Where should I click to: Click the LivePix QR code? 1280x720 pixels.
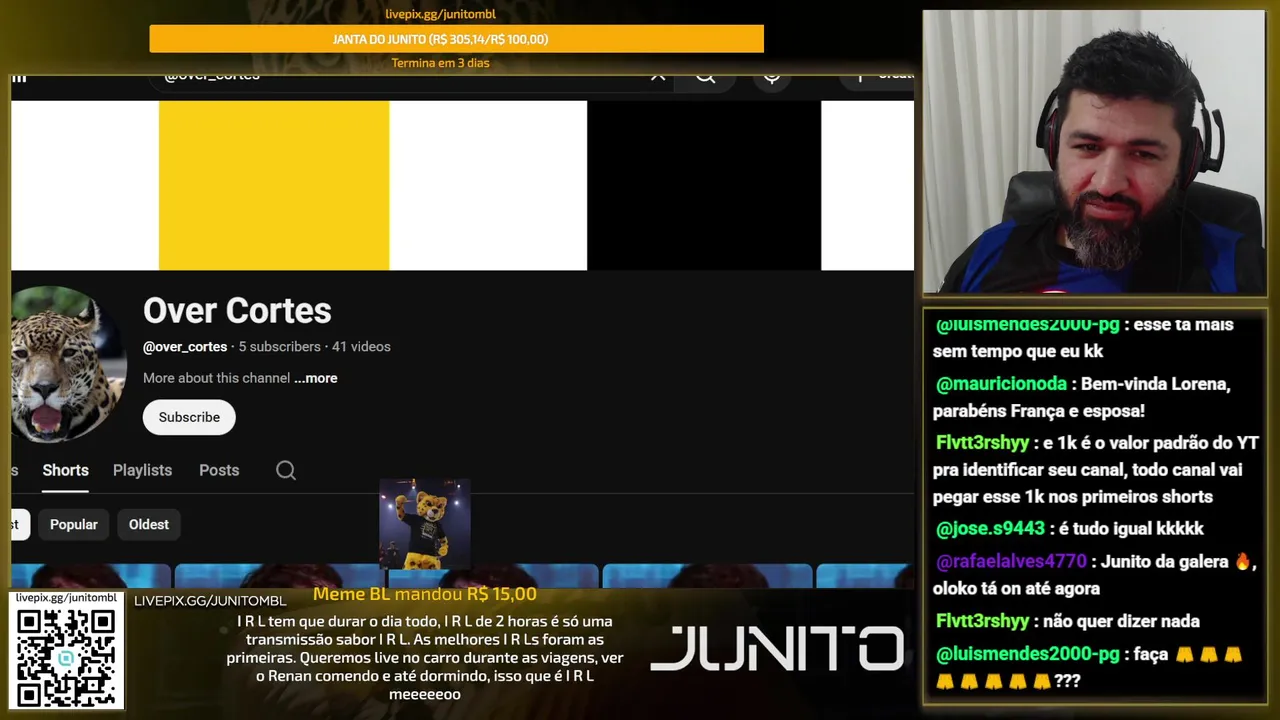tap(66, 656)
